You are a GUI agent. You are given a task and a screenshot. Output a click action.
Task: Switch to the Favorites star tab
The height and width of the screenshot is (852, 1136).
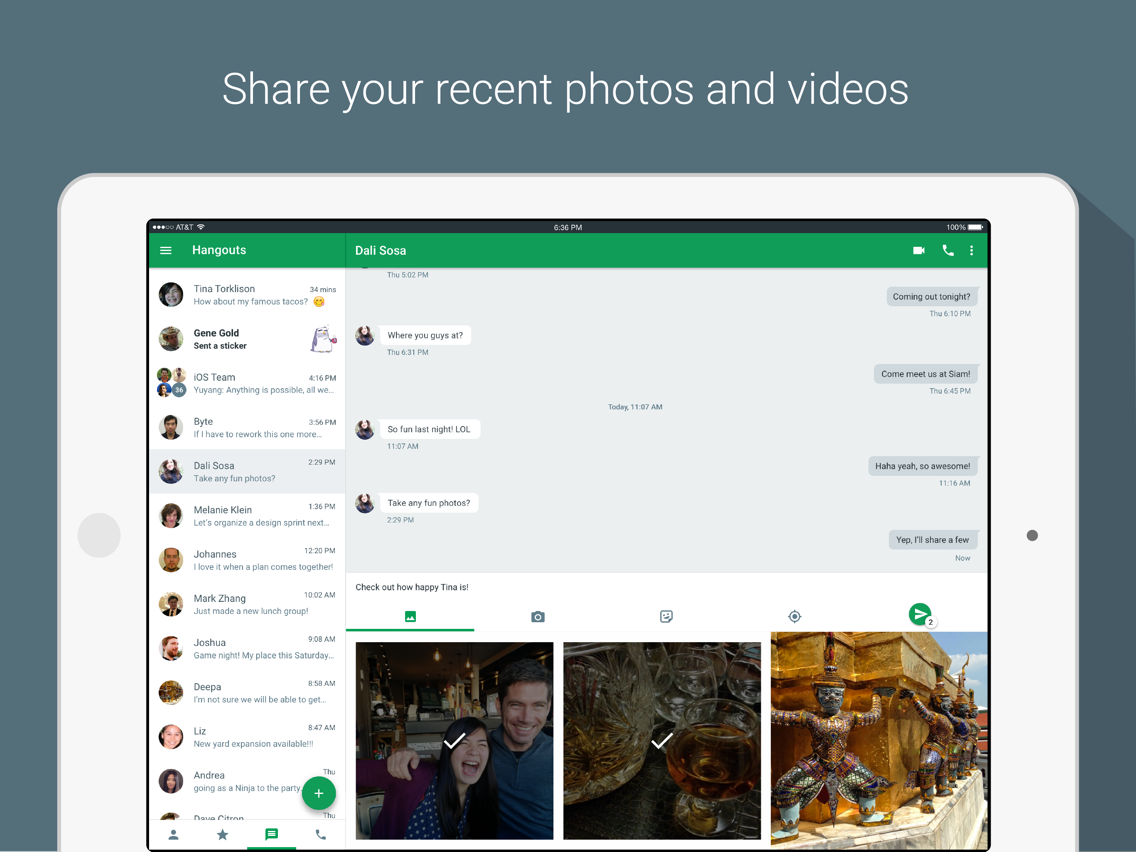222,835
